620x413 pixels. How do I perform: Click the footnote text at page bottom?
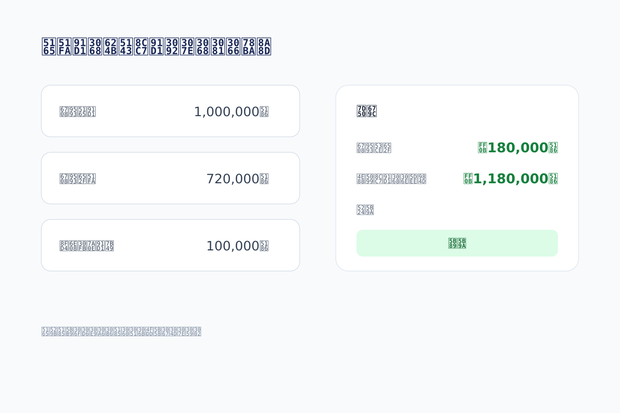pyautogui.click(x=121, y=332)
